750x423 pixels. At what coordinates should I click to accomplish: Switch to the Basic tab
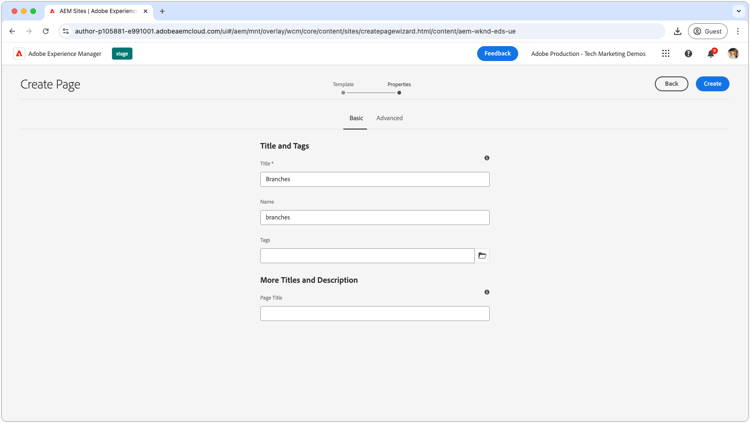(x=355, y=118)
